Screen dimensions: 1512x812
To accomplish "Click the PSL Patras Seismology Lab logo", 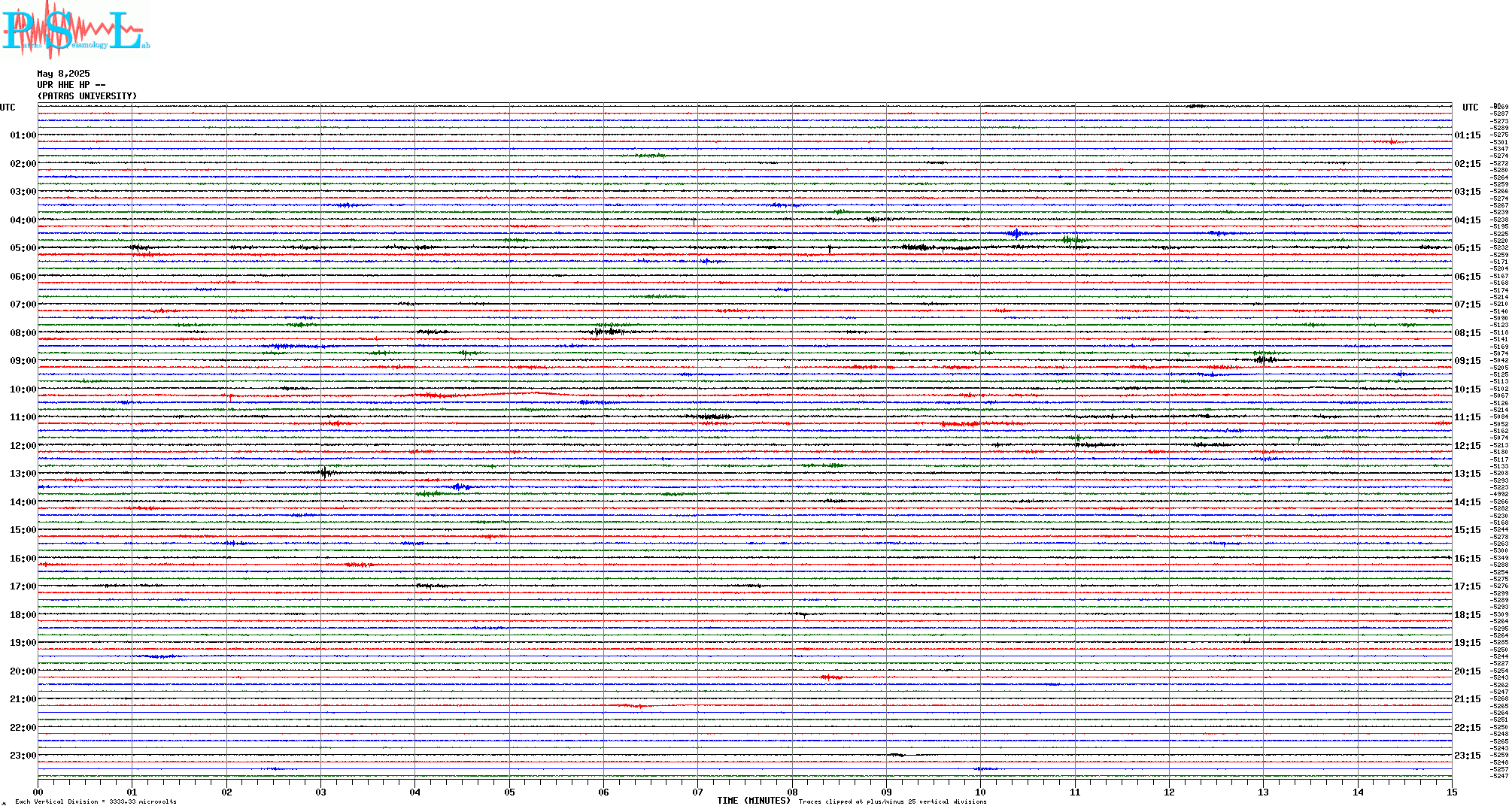I will (75, 29).
